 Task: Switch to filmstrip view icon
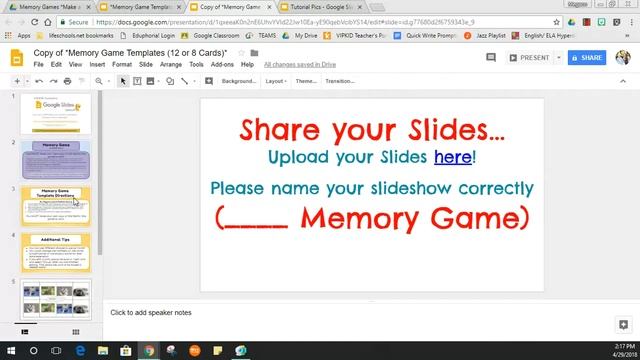point(25,332)
